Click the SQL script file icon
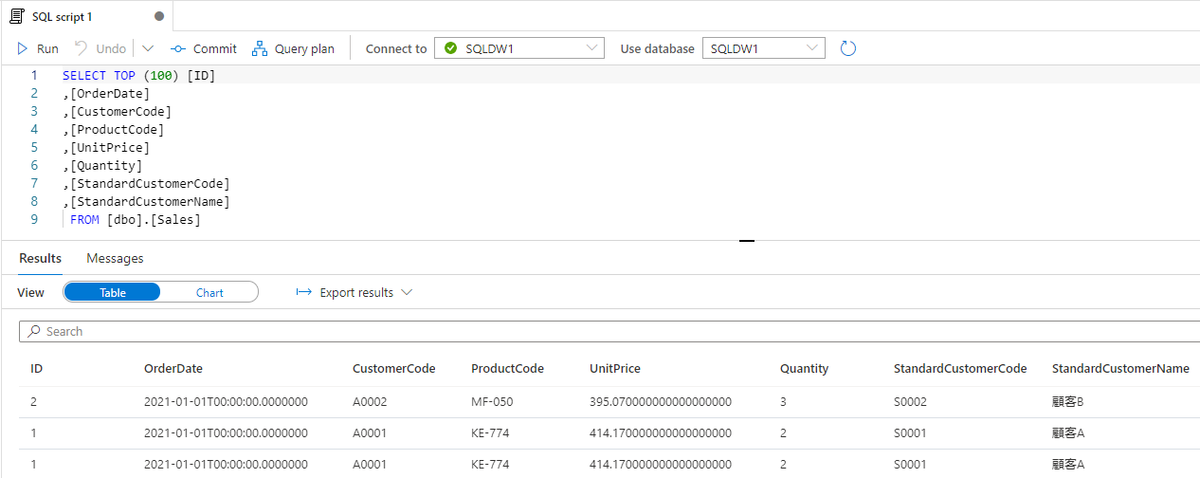 coord(16,16)
